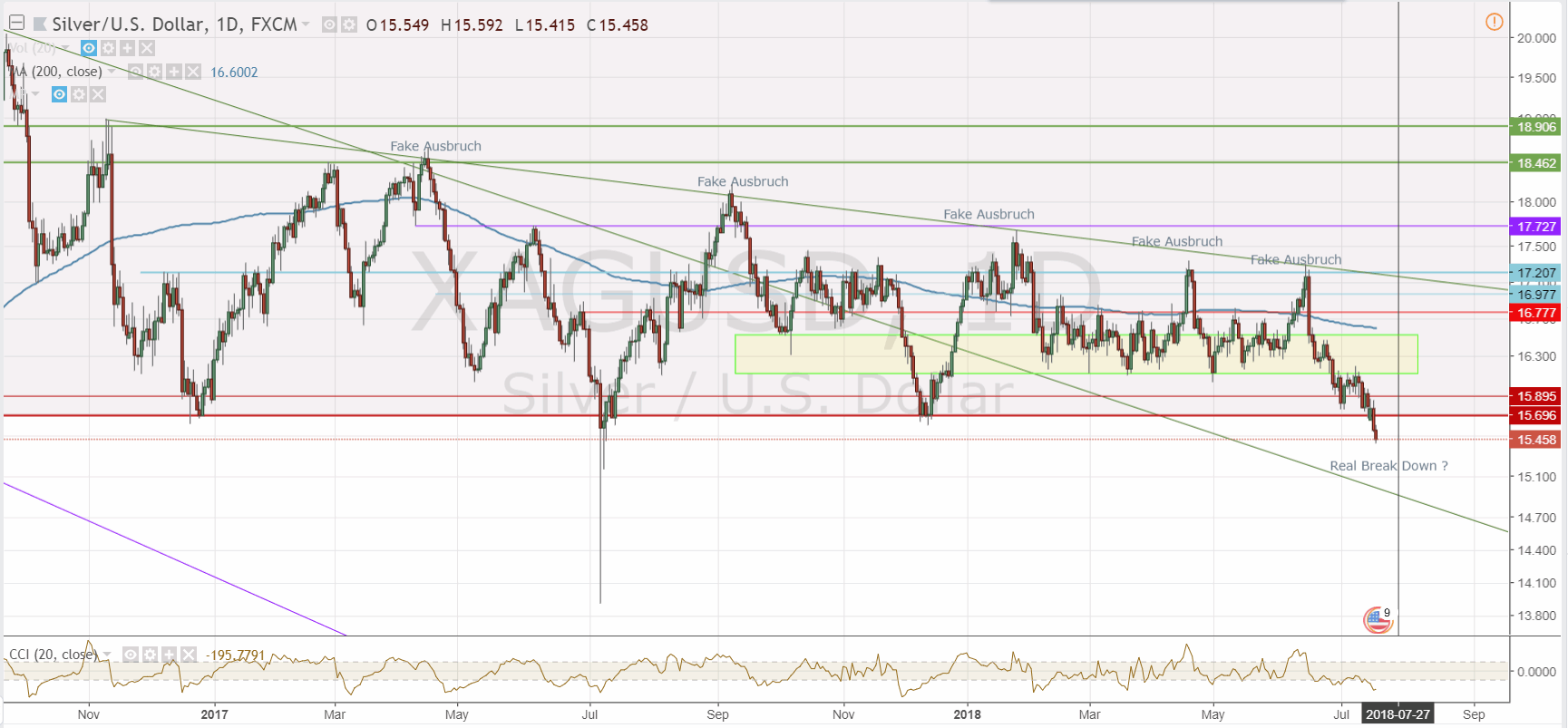
Task: Click the plus icon on the Vol (20) row
Action: click(x=127, y=48)
